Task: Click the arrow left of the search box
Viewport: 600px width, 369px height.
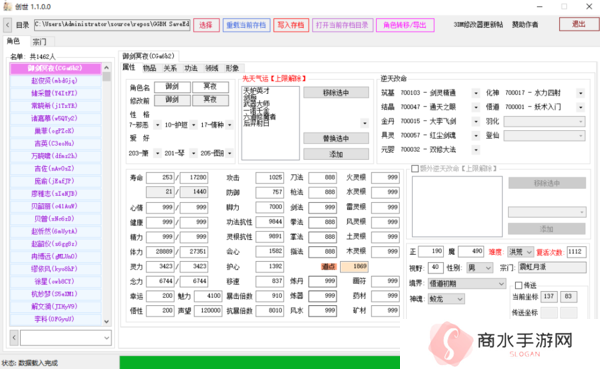Action: tap(14, 338)
